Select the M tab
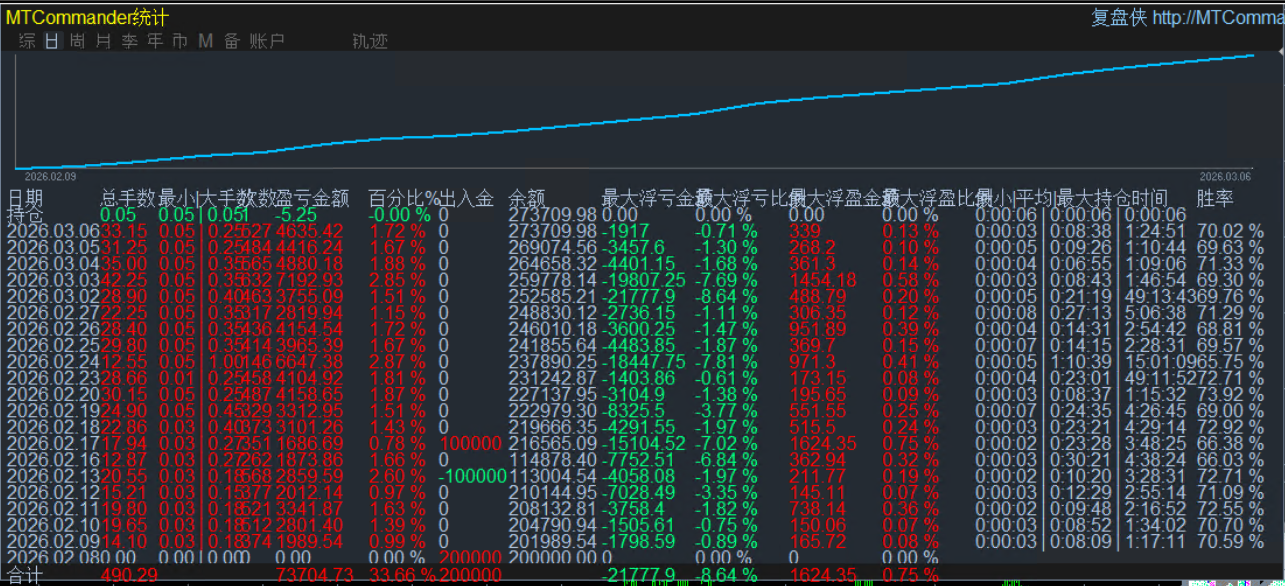 click(206, 41)
